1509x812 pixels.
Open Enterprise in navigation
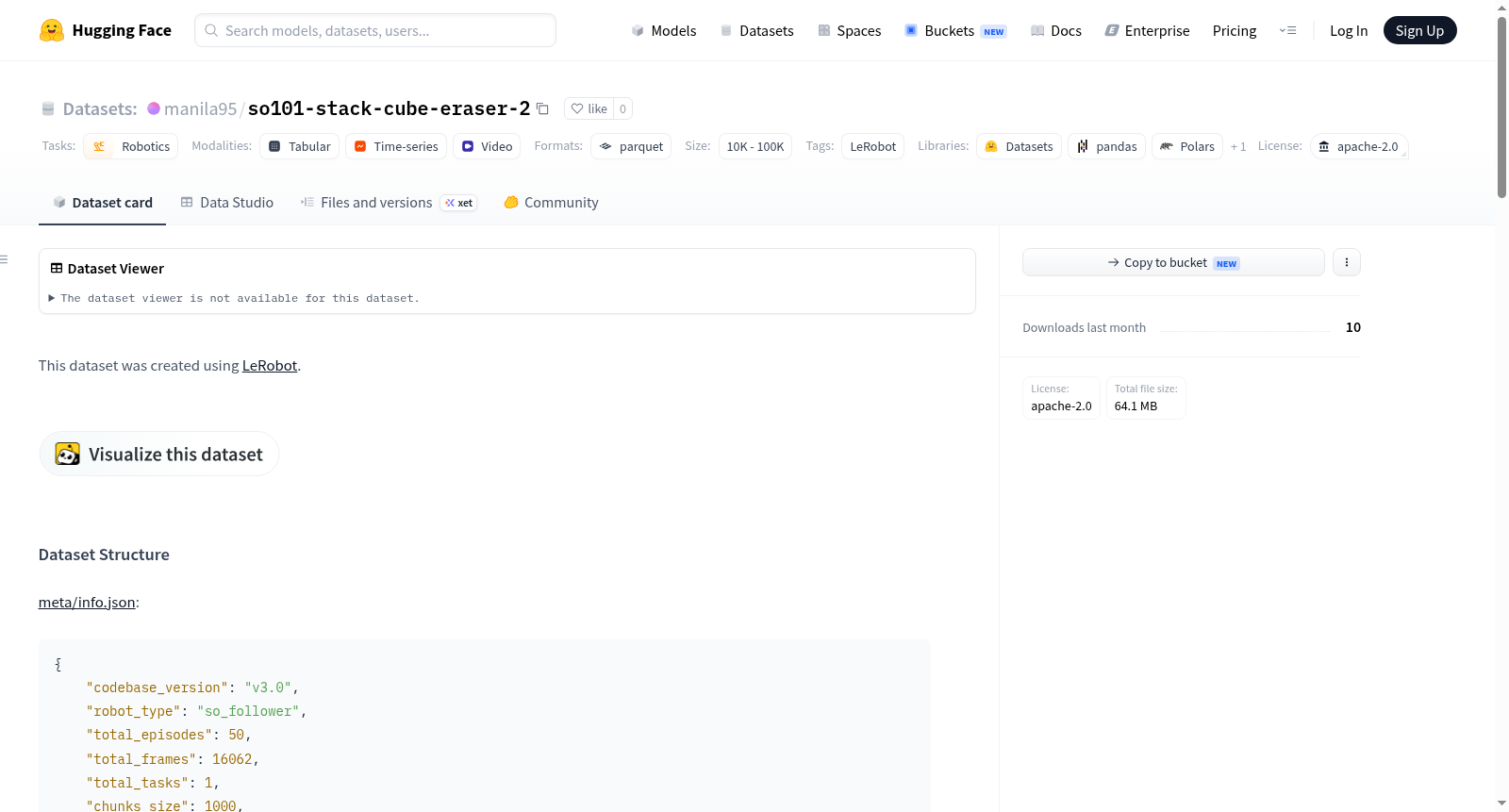1147,30
